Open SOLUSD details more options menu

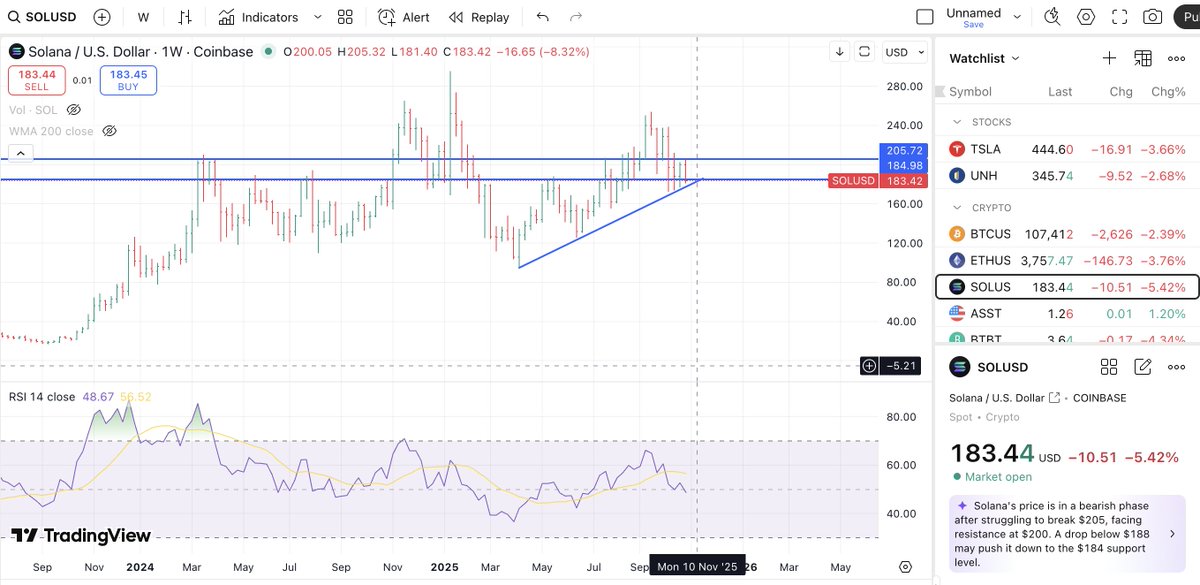coord(1177,367)
